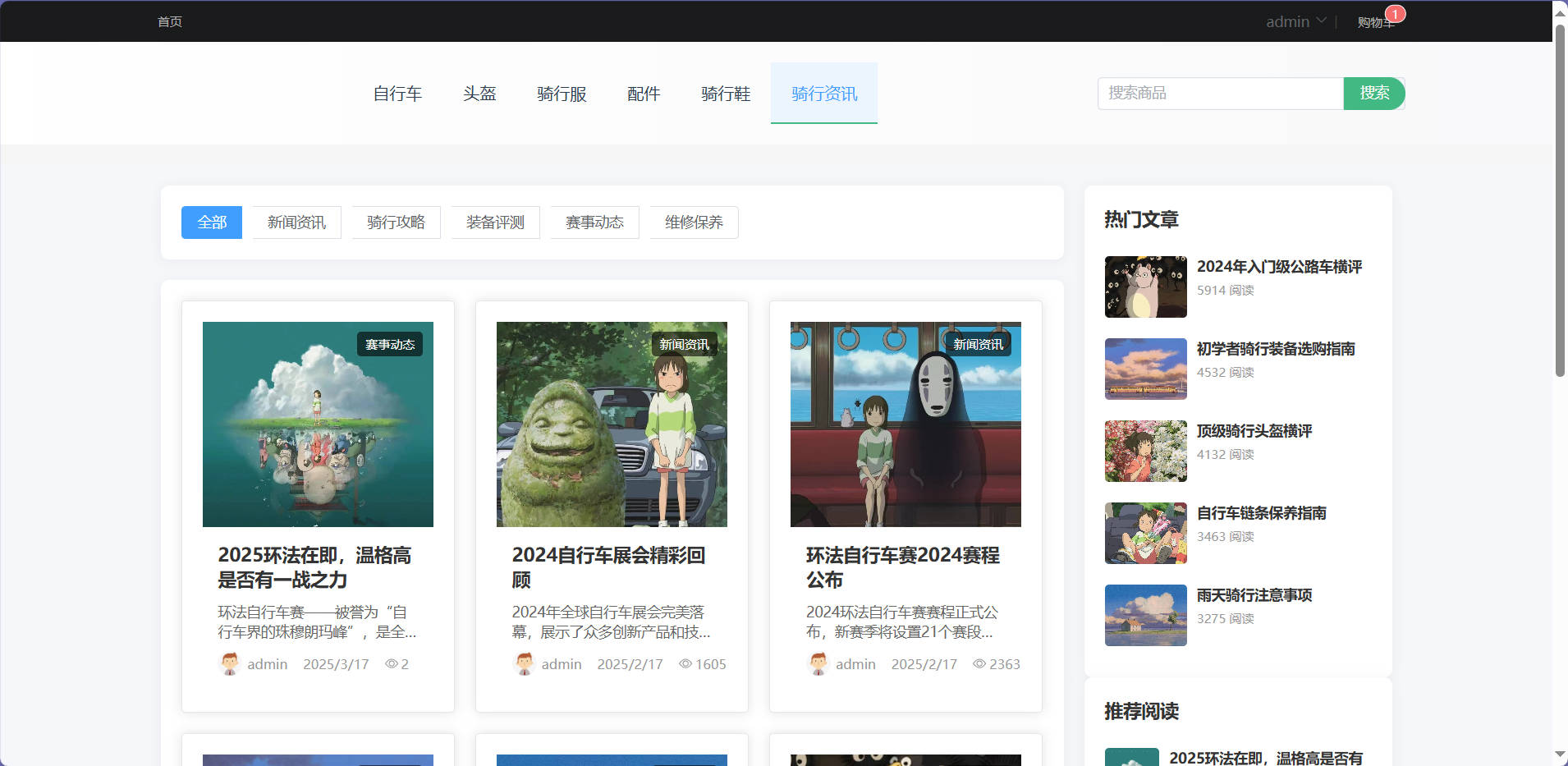
Task: Open hot article 自行车链条保养指南
Action: coord(1262,513)
